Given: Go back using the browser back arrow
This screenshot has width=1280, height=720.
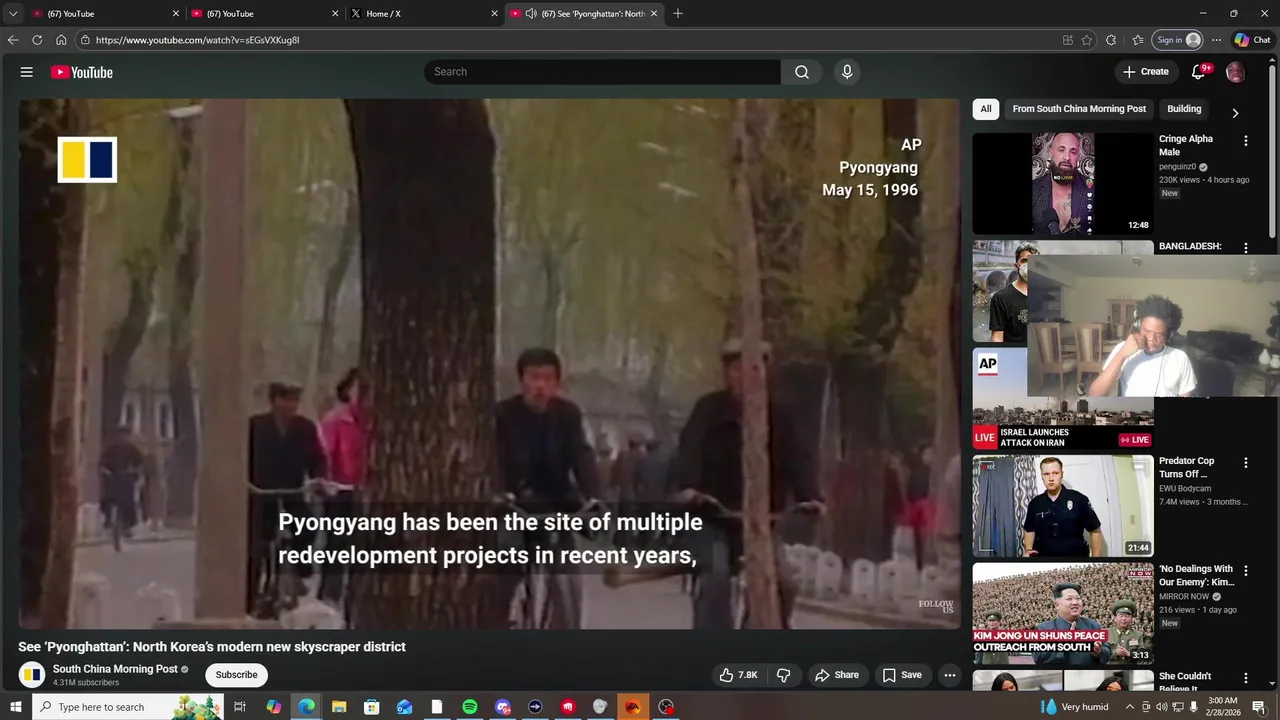Looking at the screenshot, I should coord(13,40).
